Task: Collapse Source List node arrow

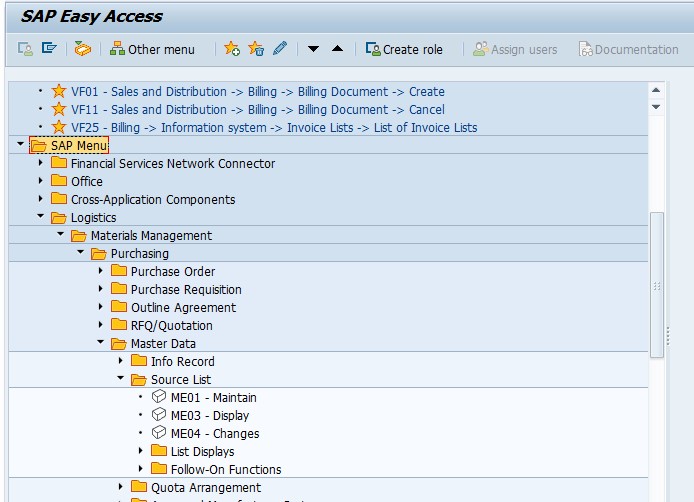Action: pos(120,378)
